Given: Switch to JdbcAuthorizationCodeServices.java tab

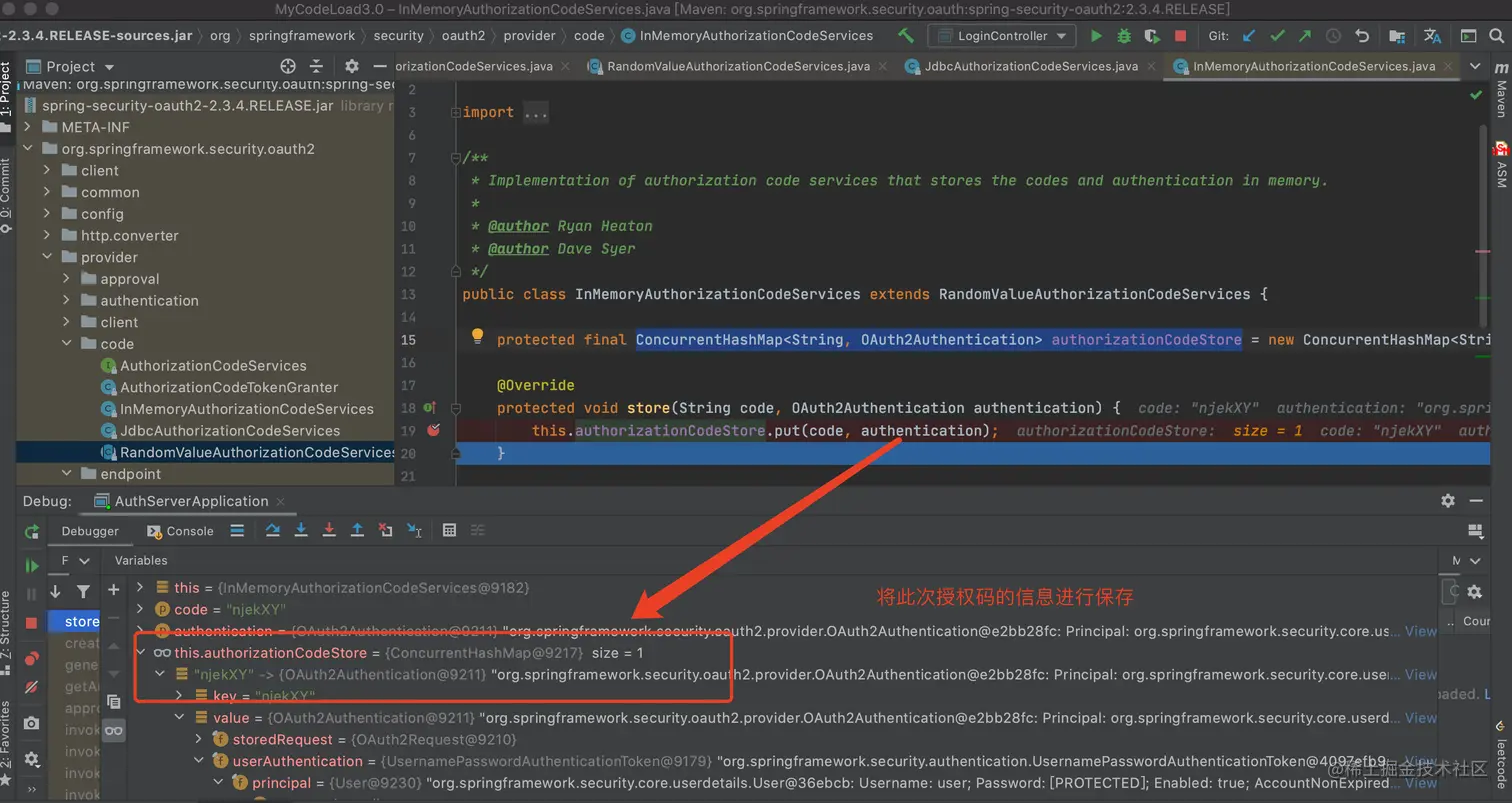Looking at the screenshot, I should tap(1031, 66).
